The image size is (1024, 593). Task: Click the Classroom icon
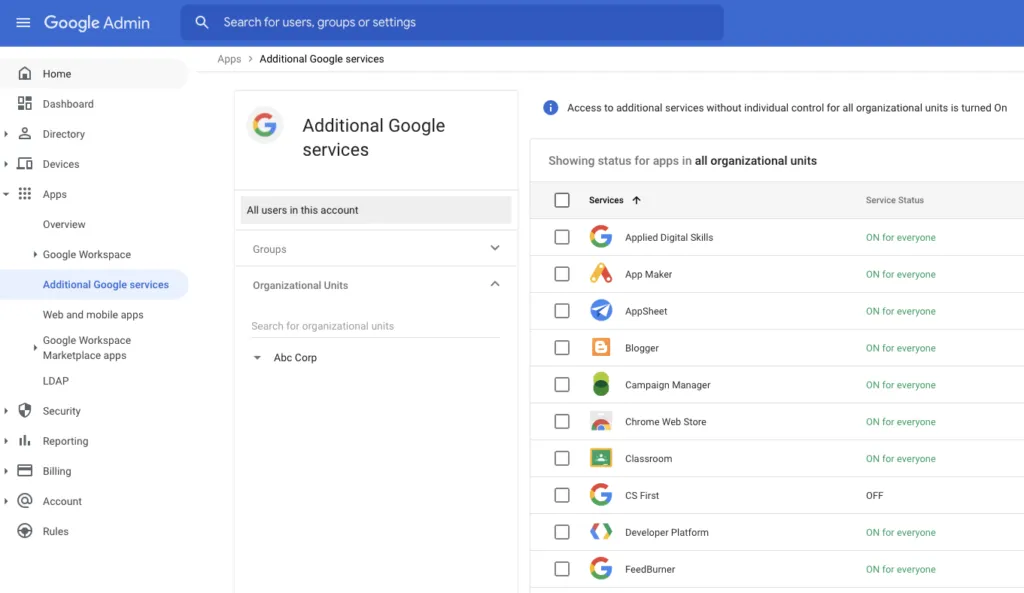(x=601, y=458)
